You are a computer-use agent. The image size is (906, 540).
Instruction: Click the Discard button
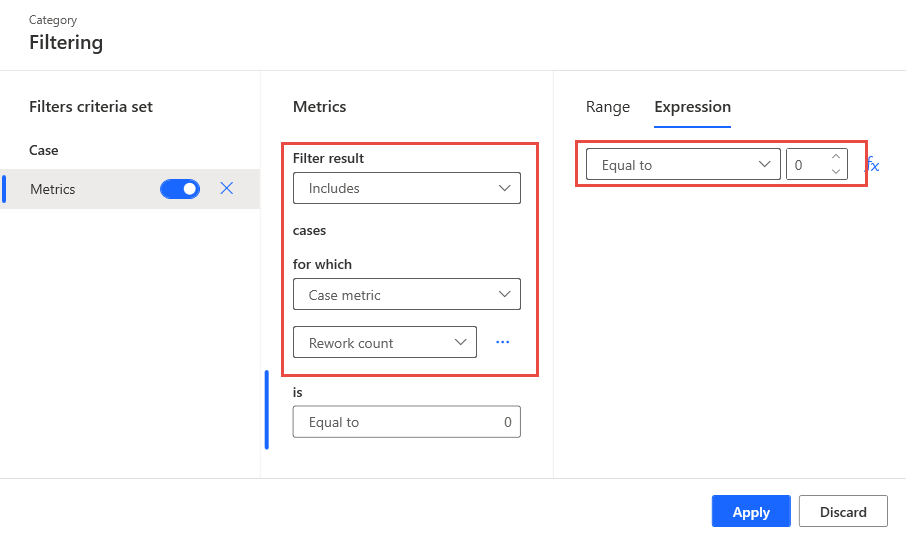tap(843, 512)
